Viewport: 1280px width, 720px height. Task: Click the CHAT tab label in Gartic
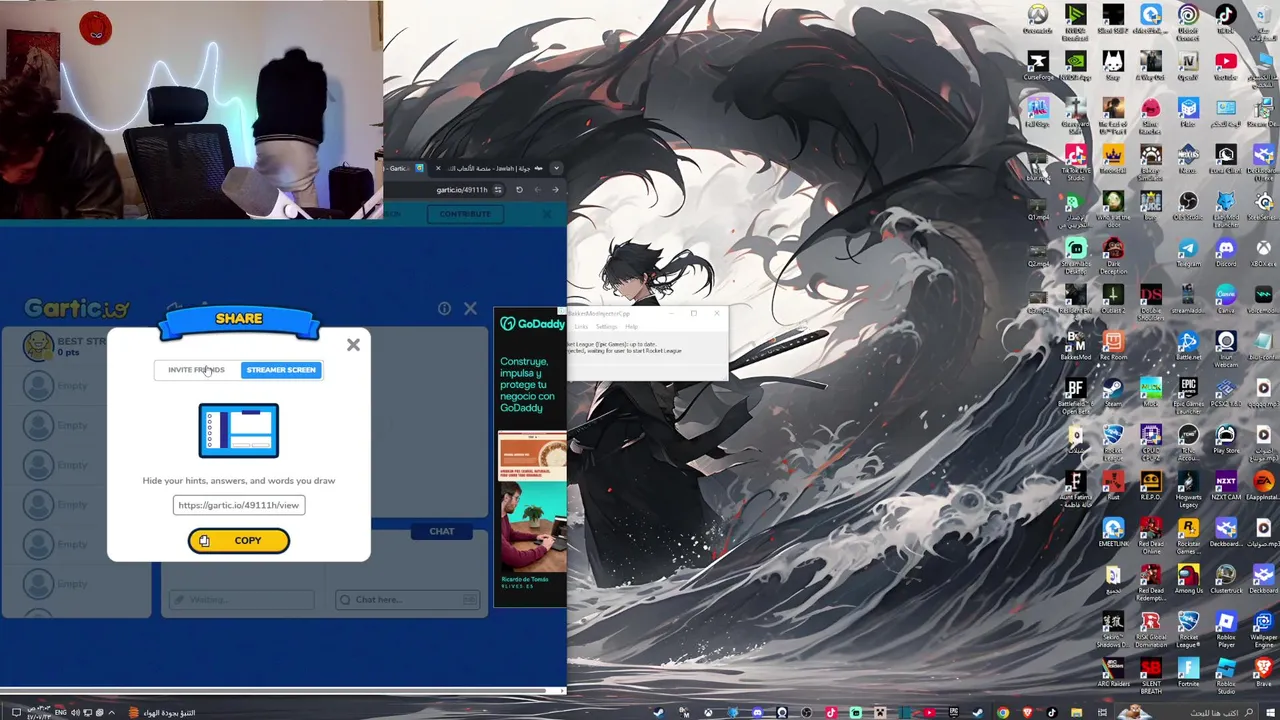(442, 532)
